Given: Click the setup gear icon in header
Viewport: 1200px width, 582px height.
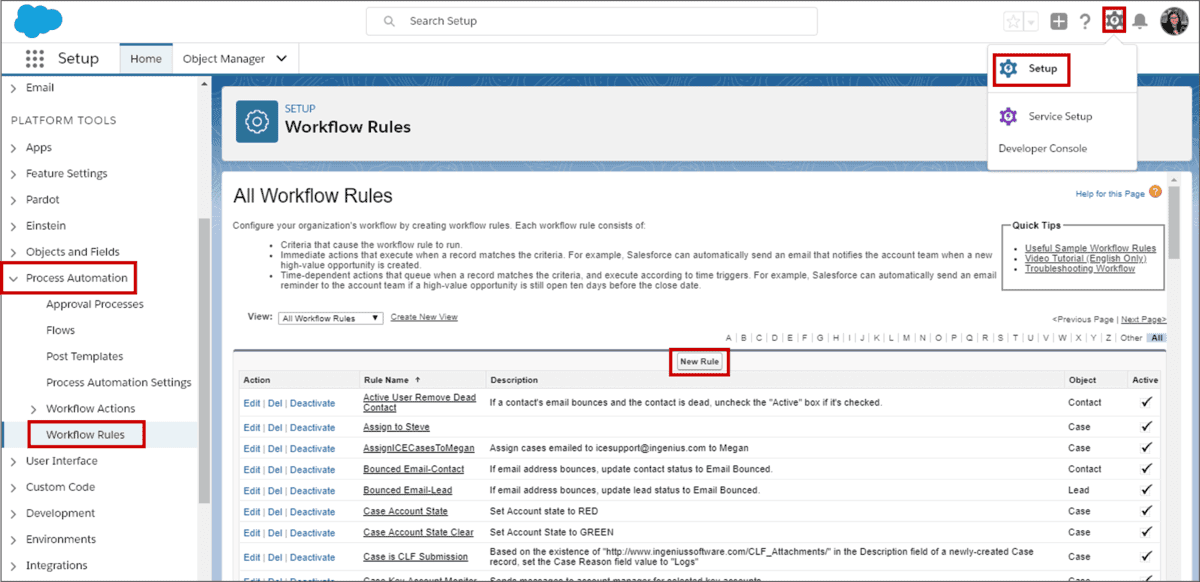Looking at the screenshot, I should point(1114,21).
